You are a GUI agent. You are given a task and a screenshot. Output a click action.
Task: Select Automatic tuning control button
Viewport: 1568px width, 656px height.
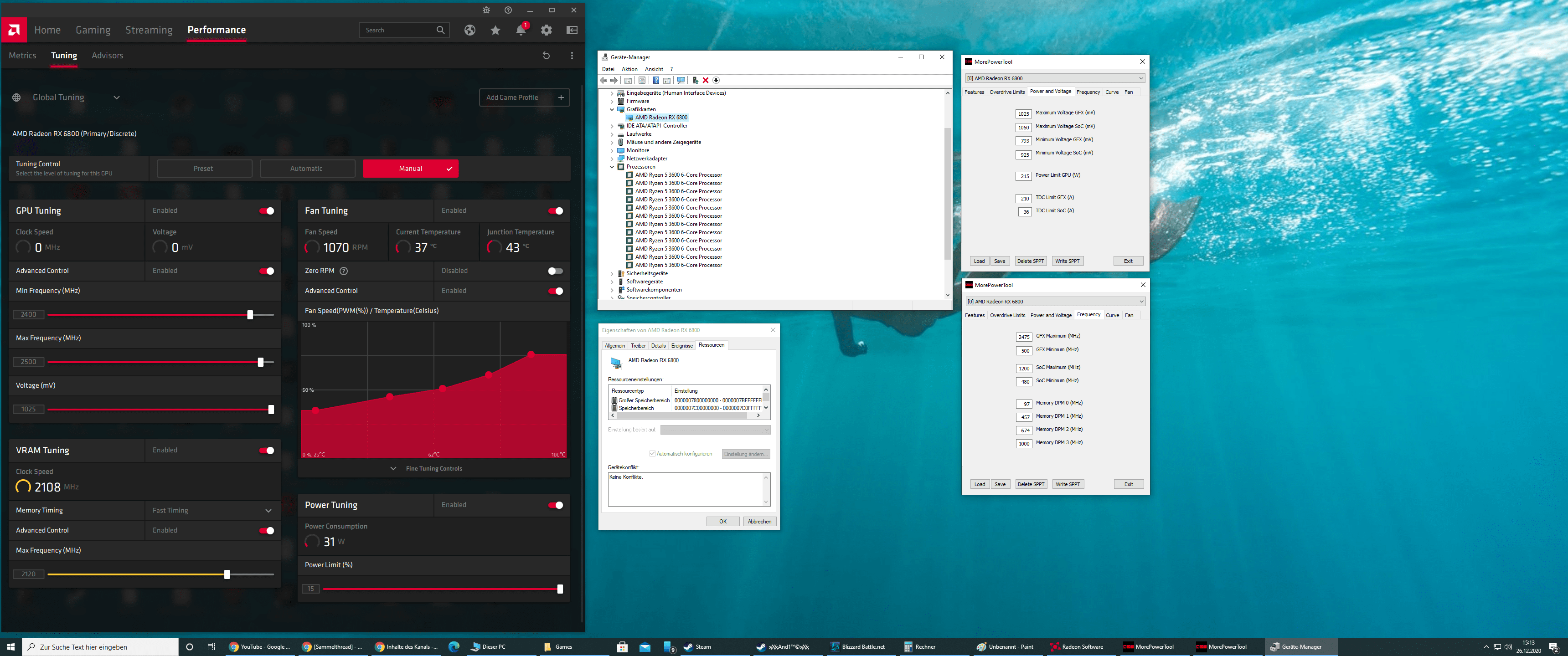(x=307, y=169)
